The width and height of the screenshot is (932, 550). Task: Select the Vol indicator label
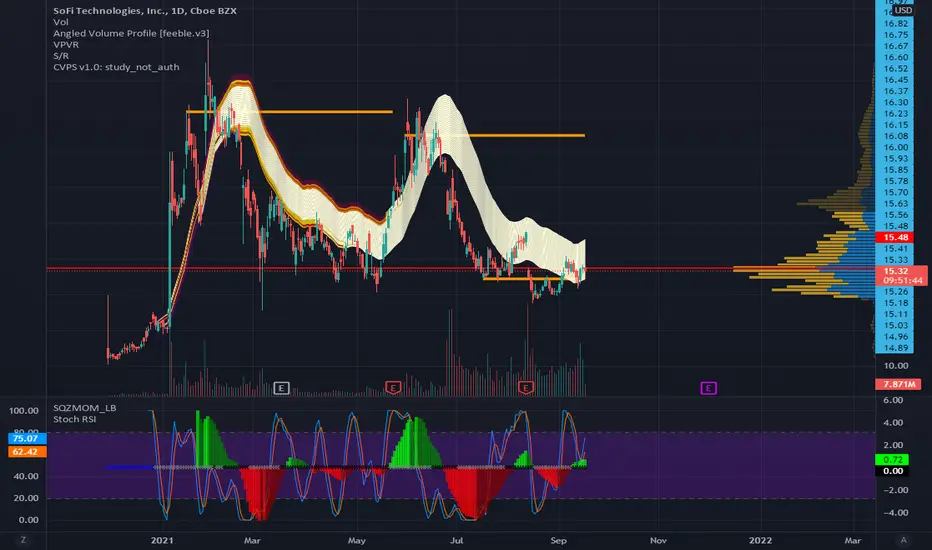pyautogui.click(x=61, y=22)
